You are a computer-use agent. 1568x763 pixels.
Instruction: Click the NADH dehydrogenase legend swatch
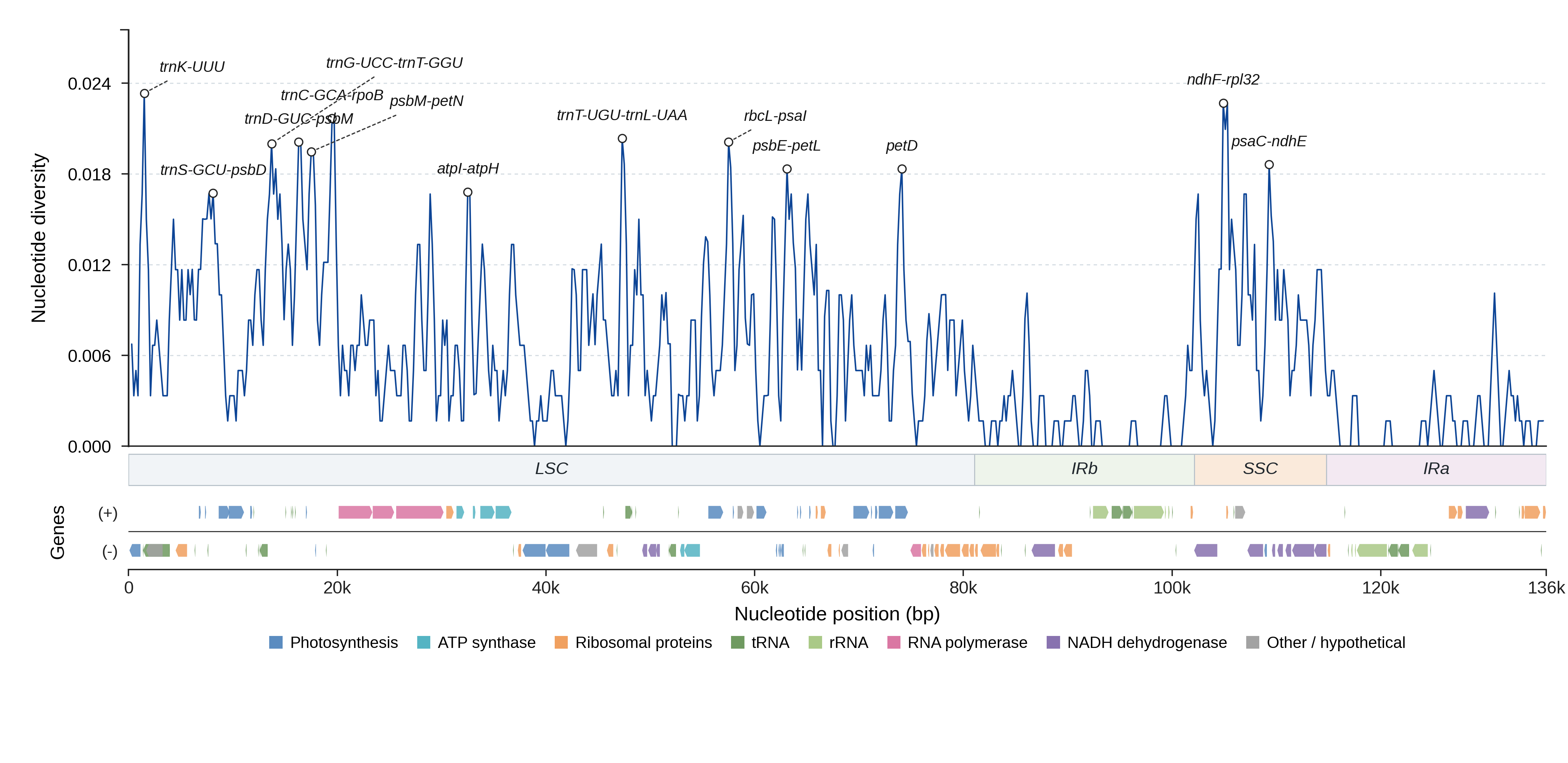[1053, 642]
